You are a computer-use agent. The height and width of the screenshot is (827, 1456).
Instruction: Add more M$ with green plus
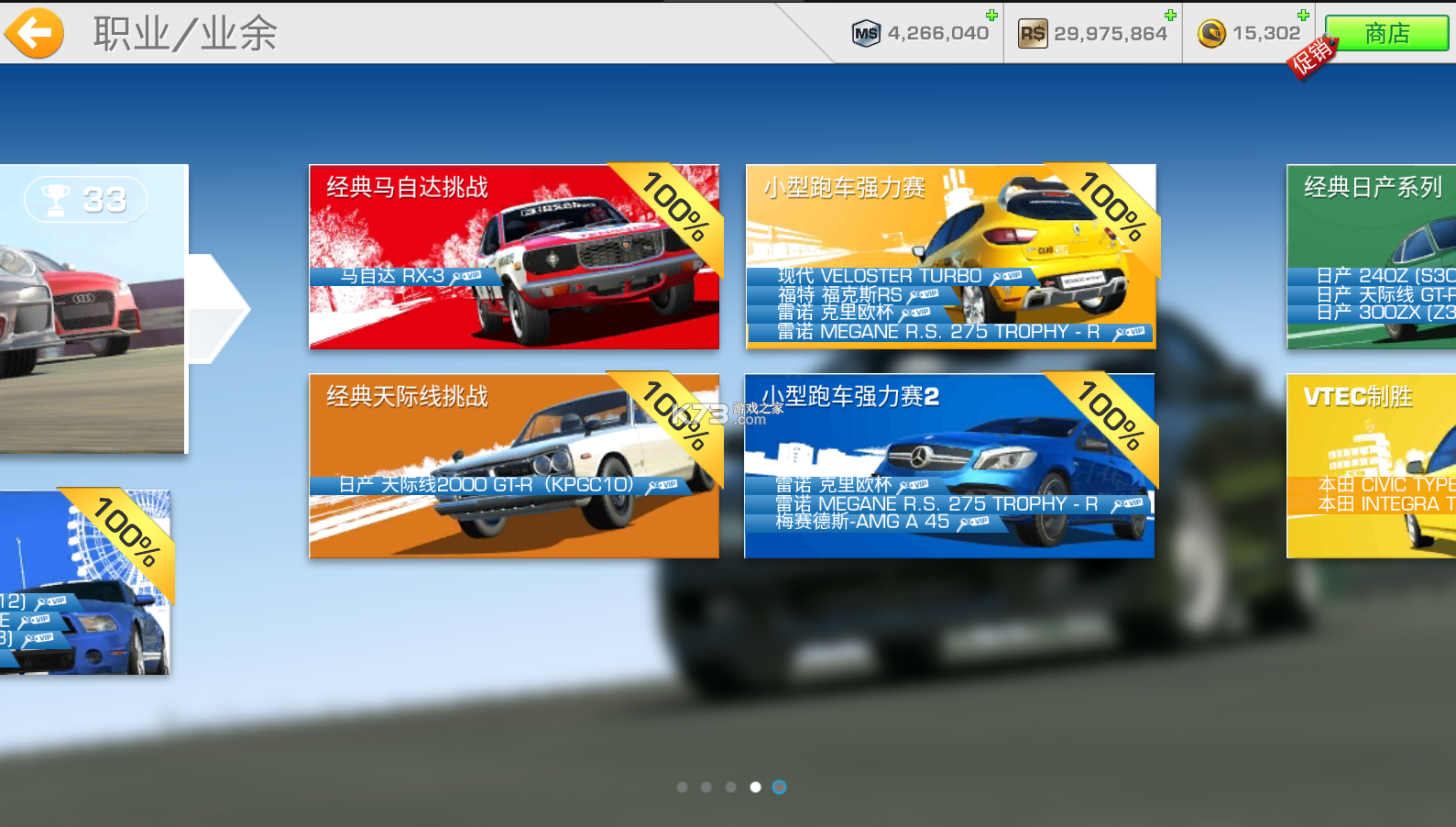coord(991,15)
